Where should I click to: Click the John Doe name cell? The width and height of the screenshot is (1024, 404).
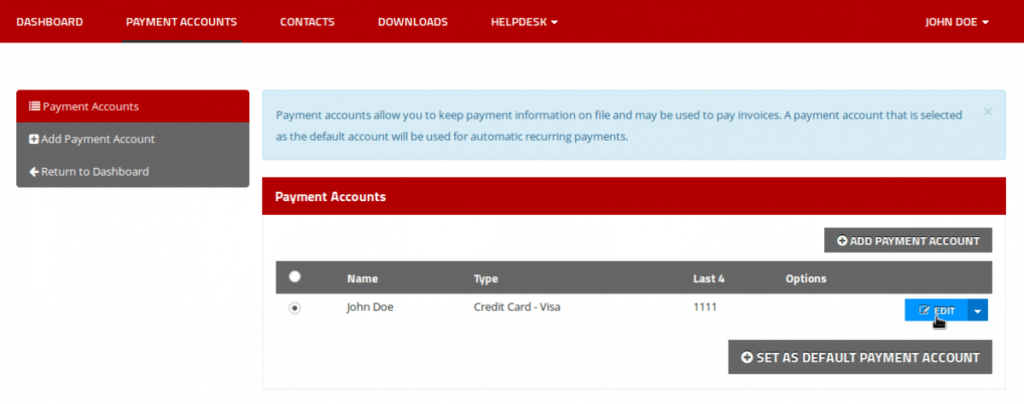click(370, 306)
